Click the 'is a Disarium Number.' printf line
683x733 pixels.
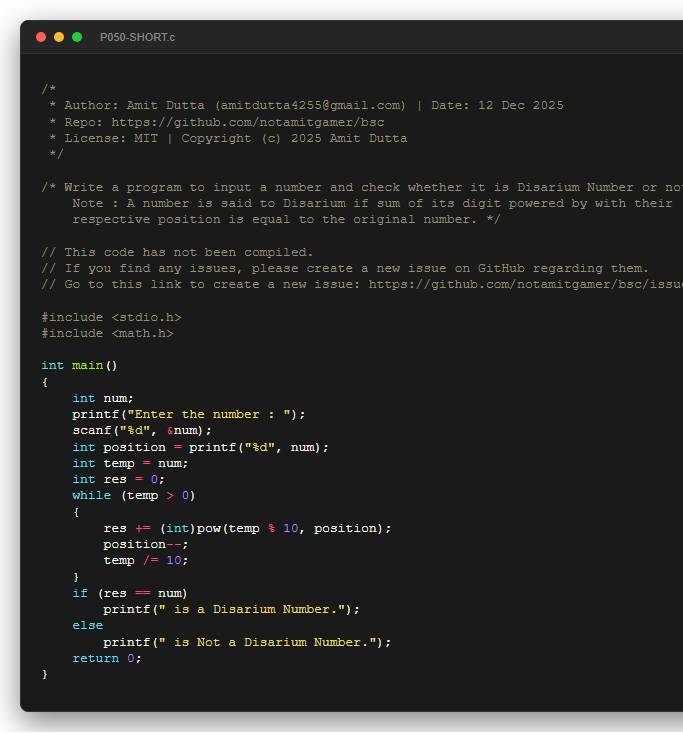pyautogui.click(x=232, y=610)
